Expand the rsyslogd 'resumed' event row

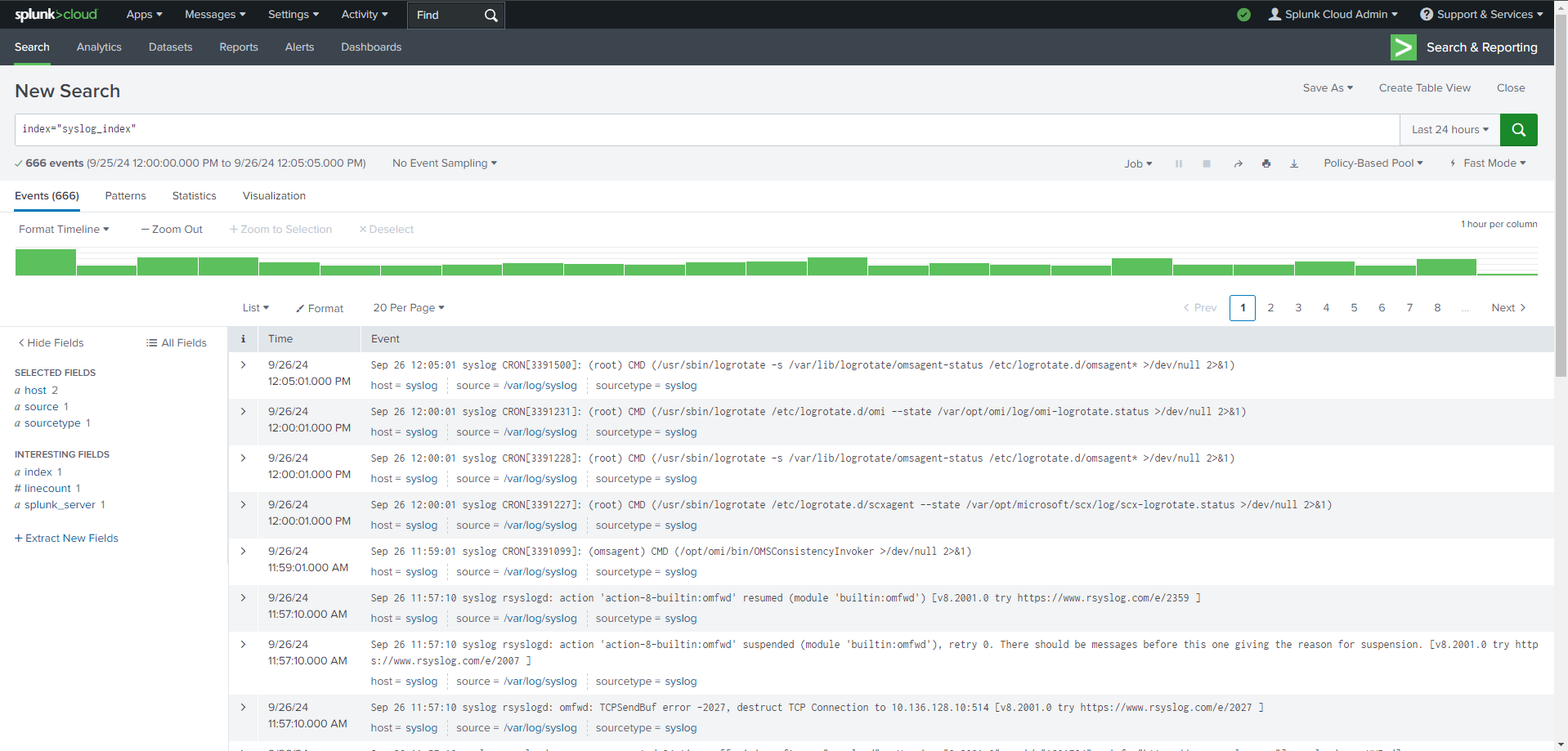coord(243,597)
